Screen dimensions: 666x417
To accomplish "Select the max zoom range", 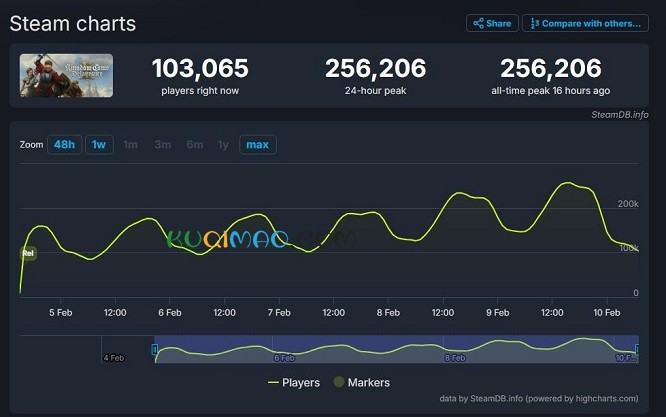I will [258, 145].
